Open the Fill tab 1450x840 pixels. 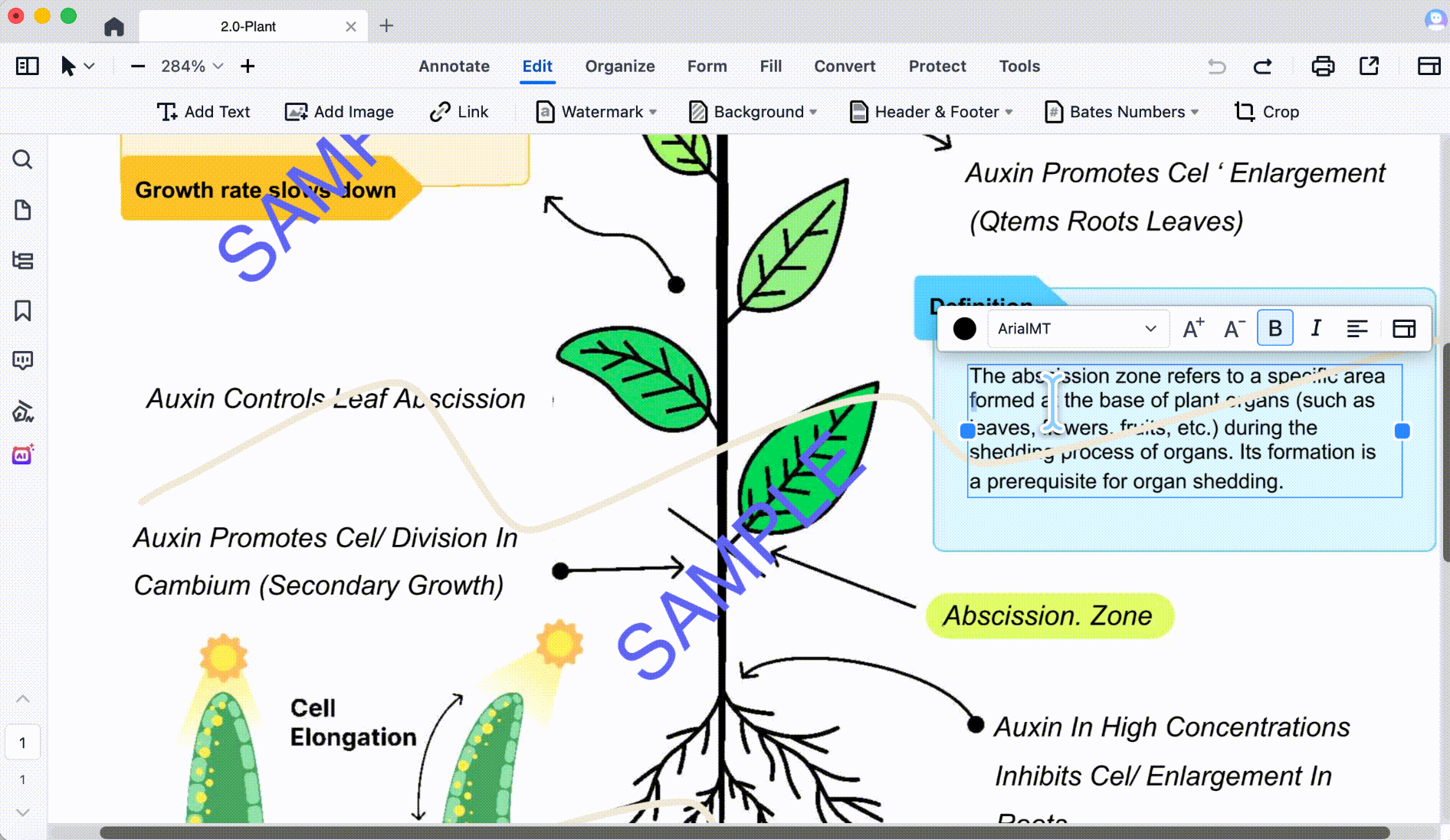tap(771, 66)
